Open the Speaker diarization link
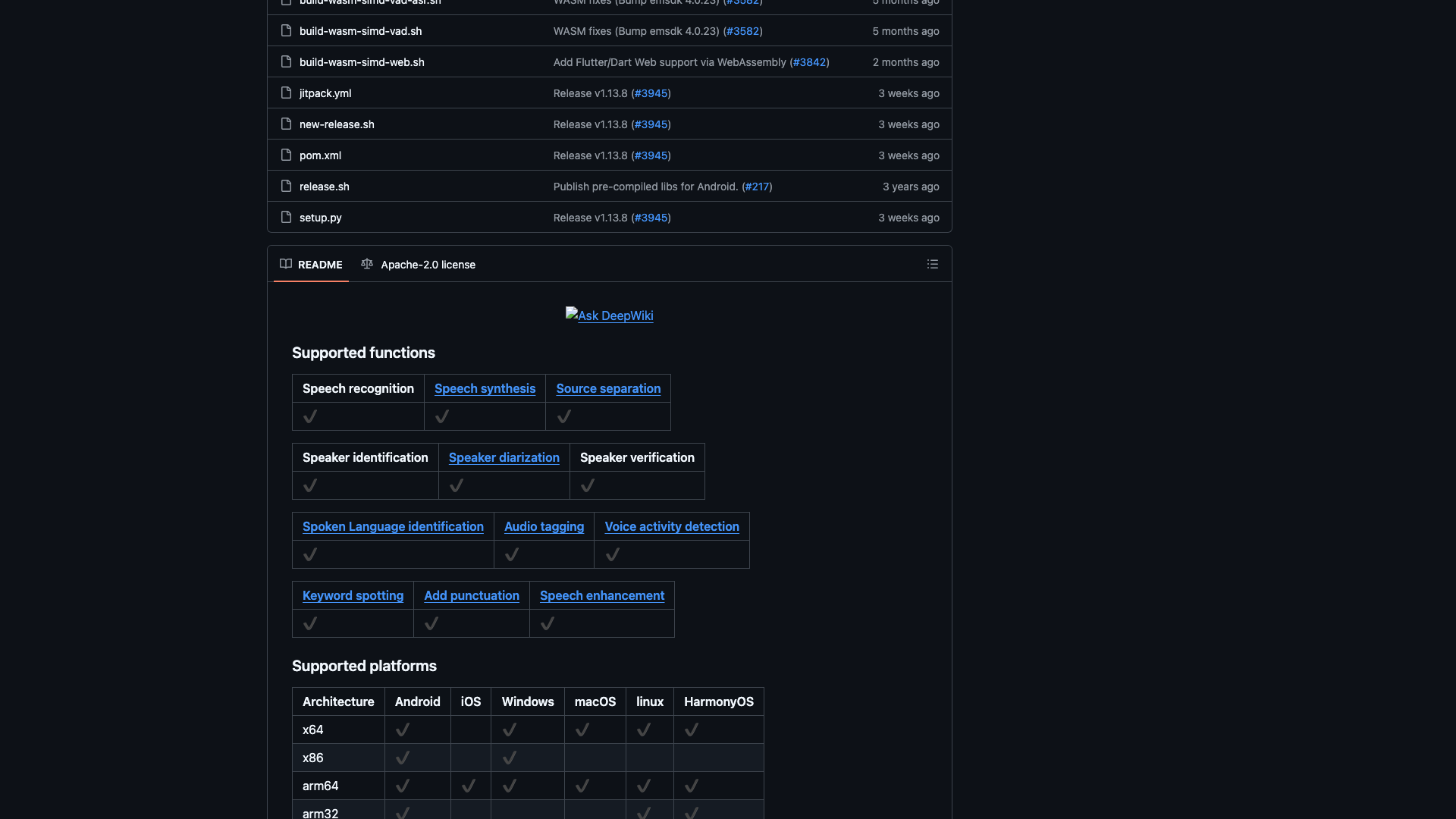This screenshot has width=1456, height=819. (504, 457)
